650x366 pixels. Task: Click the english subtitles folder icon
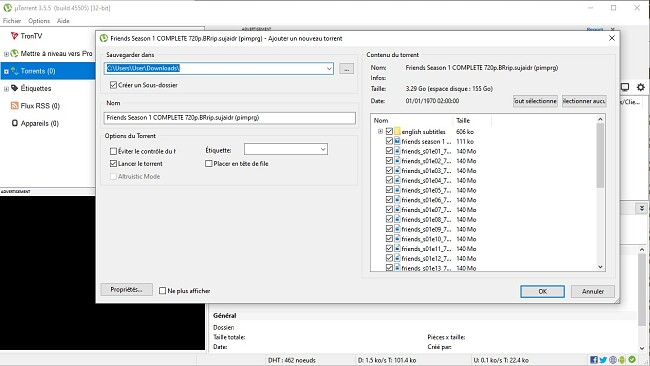(397, 131)
